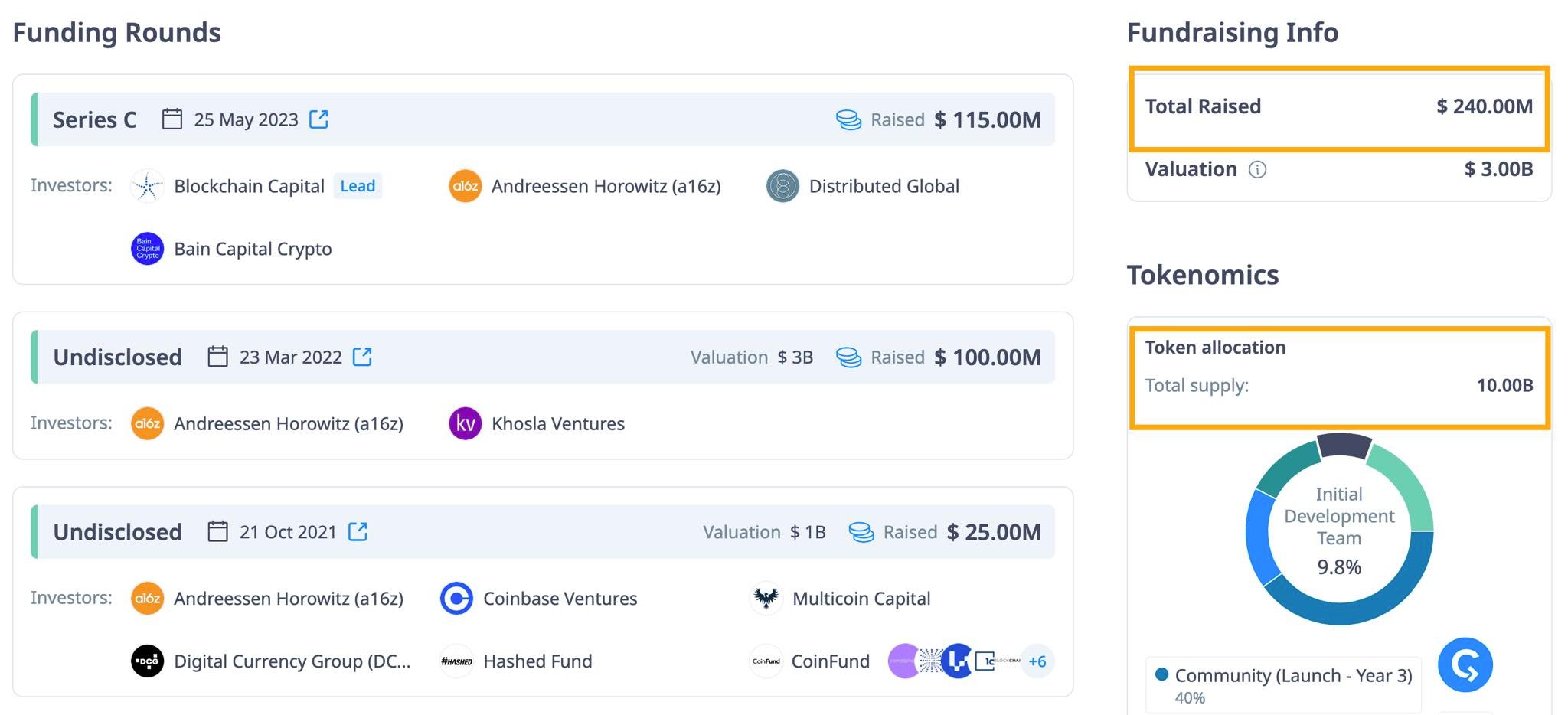Expand the +6 more investors badge

[1037, 661]
